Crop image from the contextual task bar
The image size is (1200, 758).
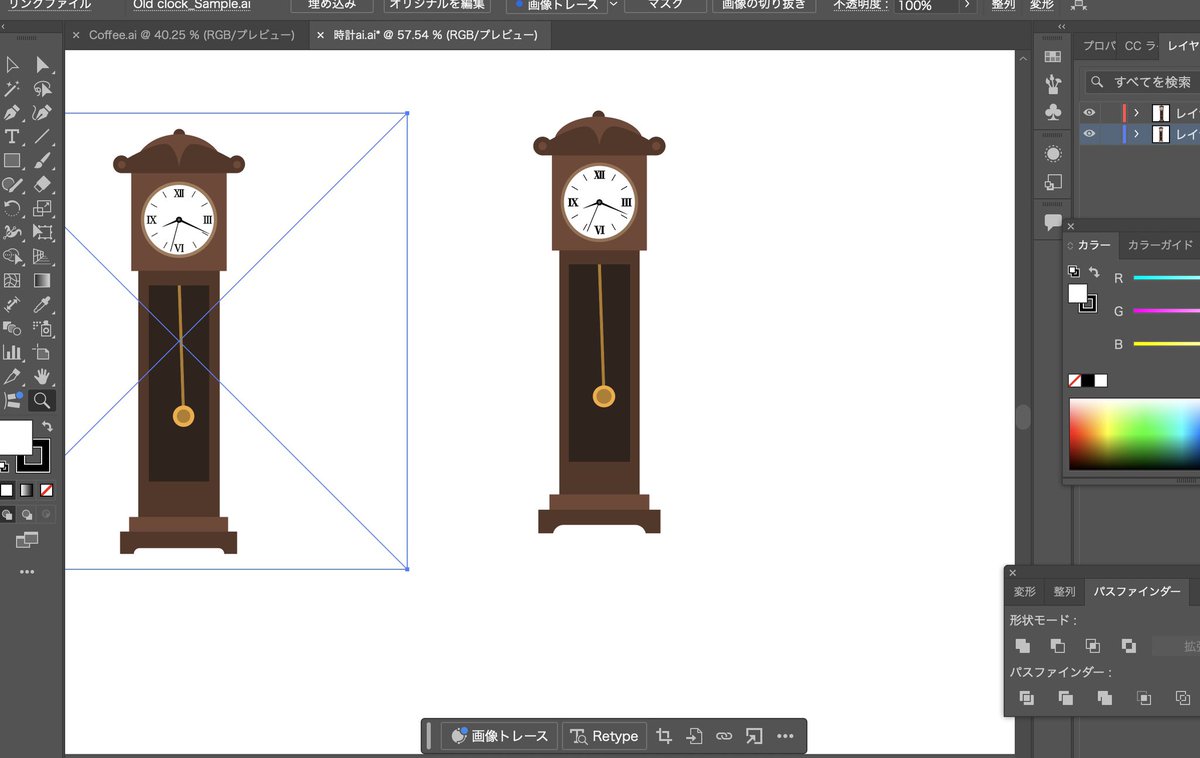tap(663, 736)
